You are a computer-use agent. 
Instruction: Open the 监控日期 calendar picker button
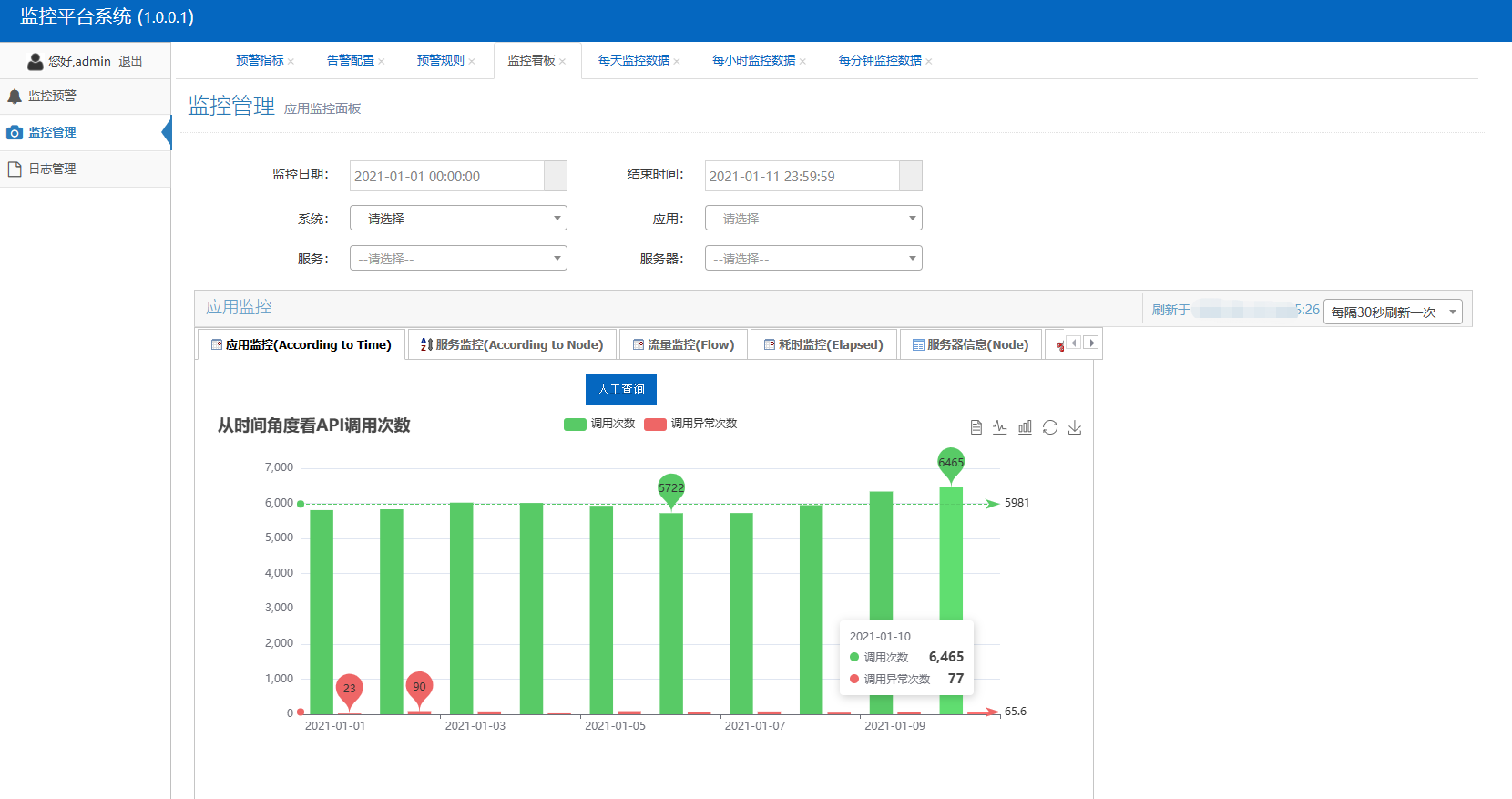pos(556,176)
